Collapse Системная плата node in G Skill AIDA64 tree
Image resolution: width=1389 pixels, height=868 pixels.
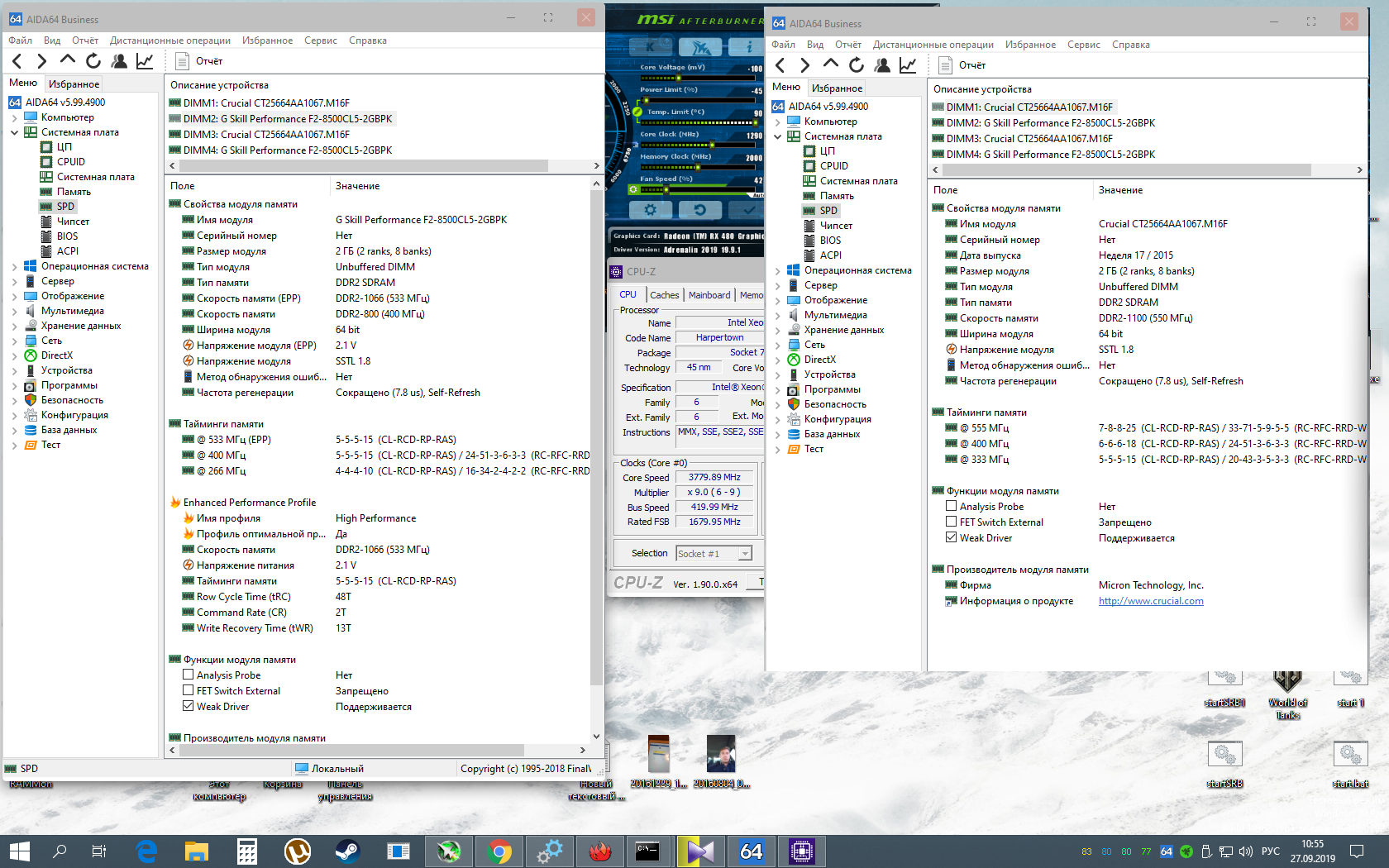[x=14, y=132]
